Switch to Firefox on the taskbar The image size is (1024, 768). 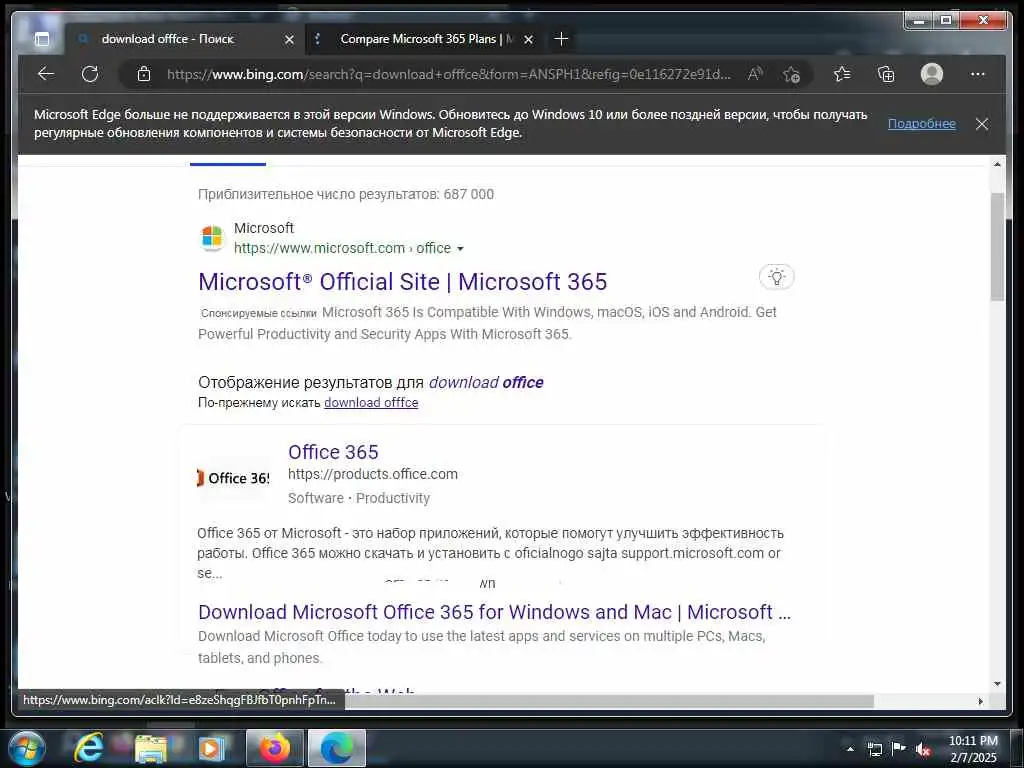(x=274, y=748)
